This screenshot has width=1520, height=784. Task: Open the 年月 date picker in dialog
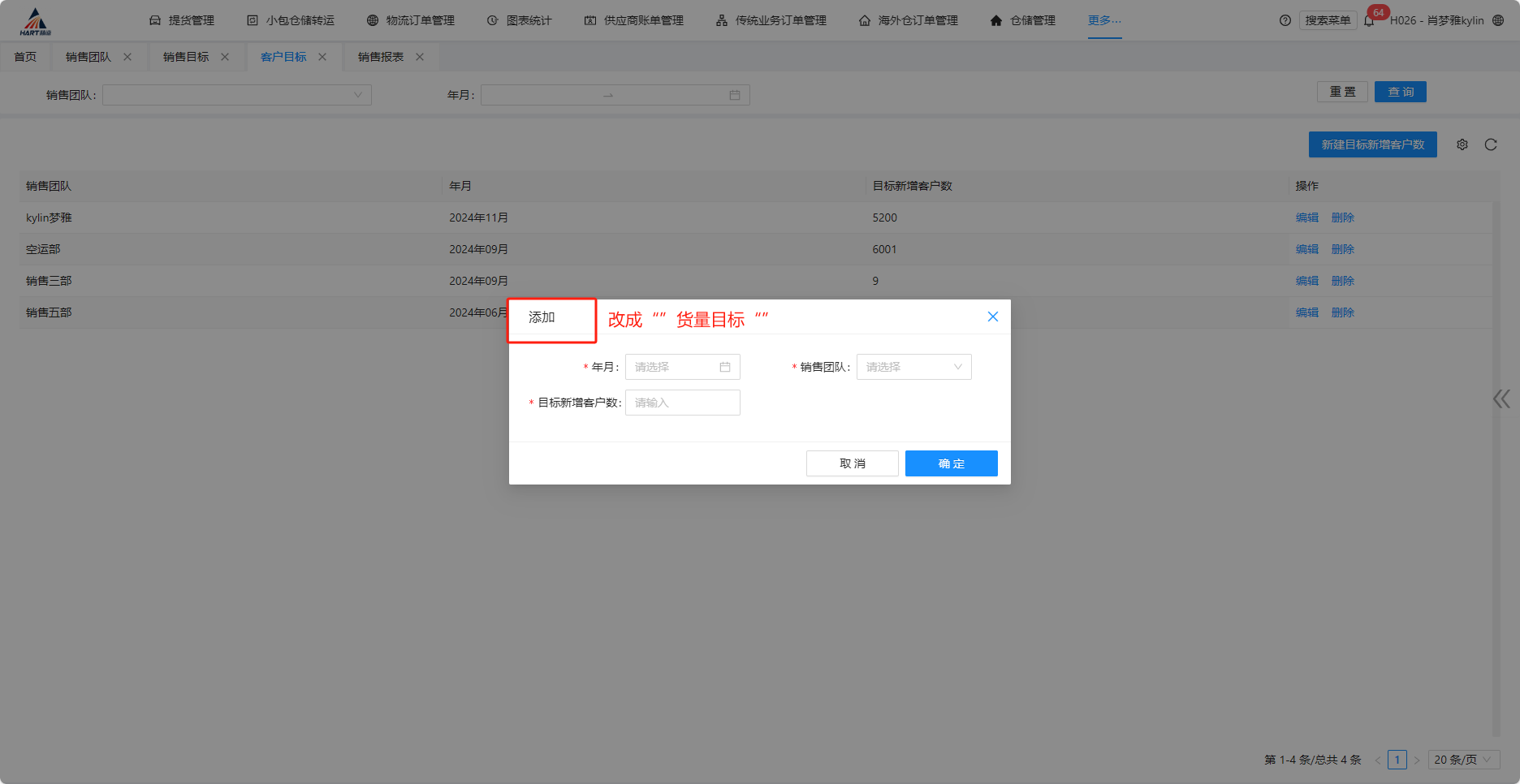(x=682, y=367)
